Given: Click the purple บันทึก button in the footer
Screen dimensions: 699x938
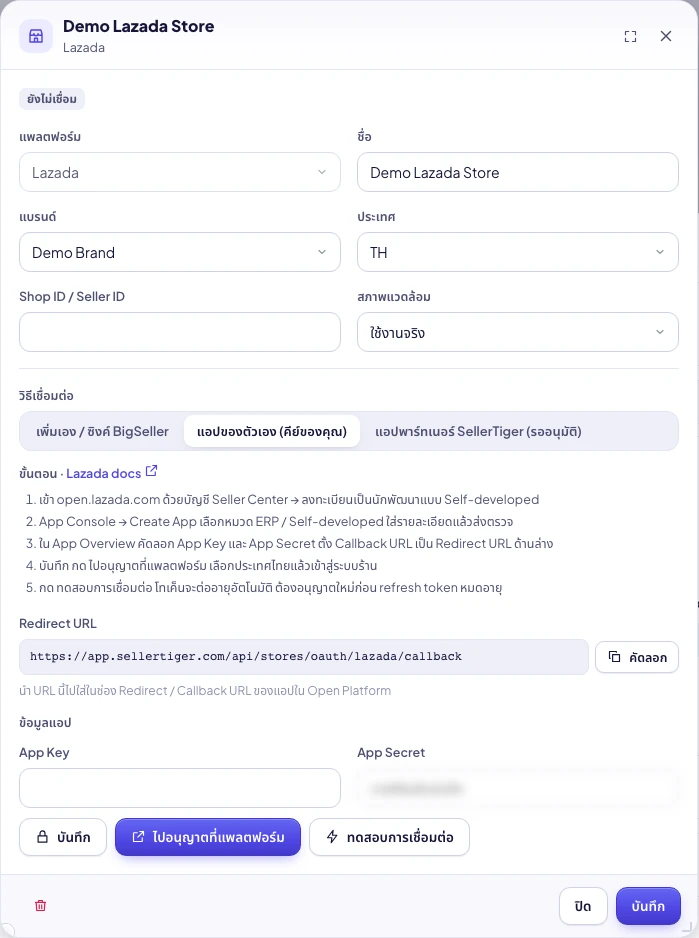Looking at the screenshot, I should click(648, 906).
